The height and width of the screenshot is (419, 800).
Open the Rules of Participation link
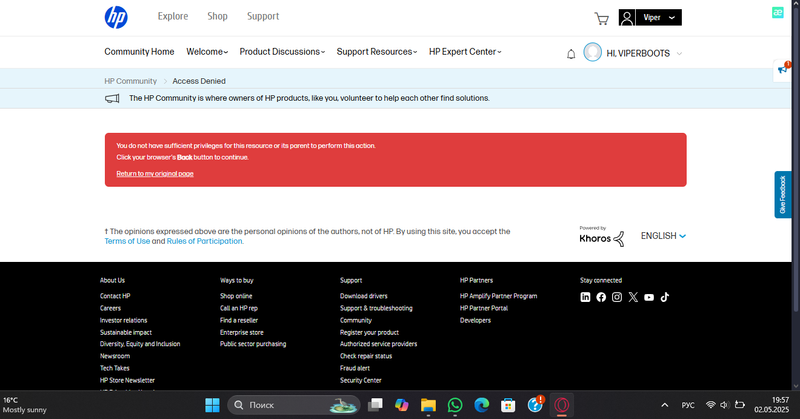click(204, 241)
